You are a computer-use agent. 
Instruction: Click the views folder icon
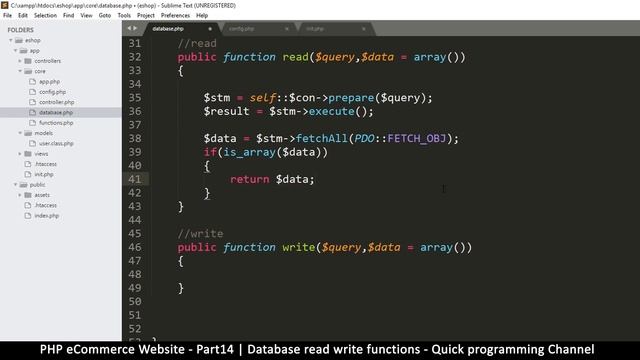point(28,154)
